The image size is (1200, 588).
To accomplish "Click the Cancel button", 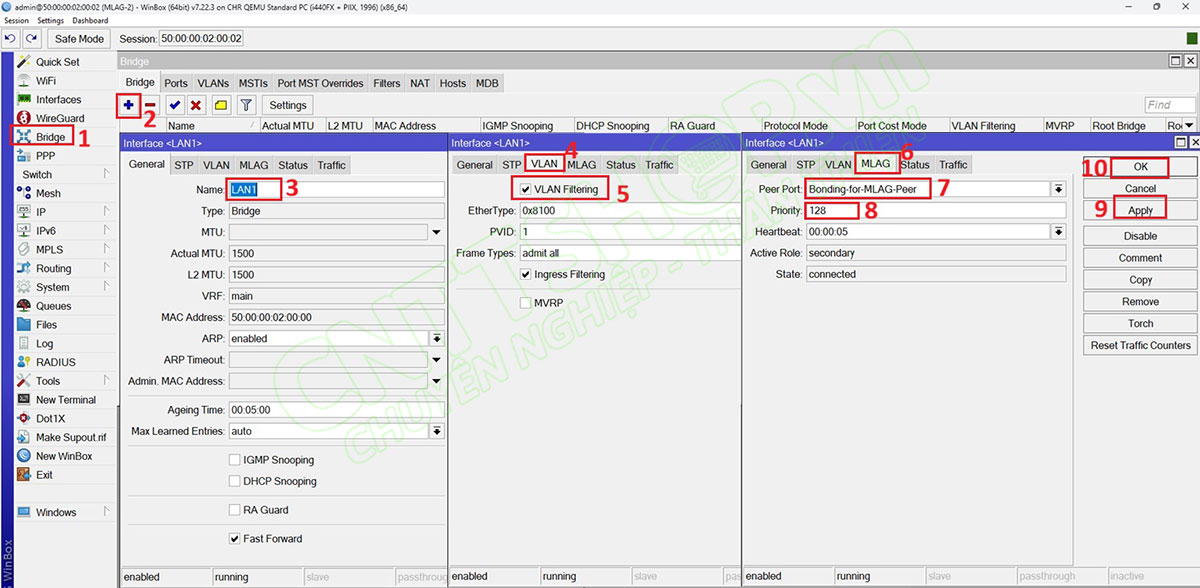I will [x=1140, y=188].
